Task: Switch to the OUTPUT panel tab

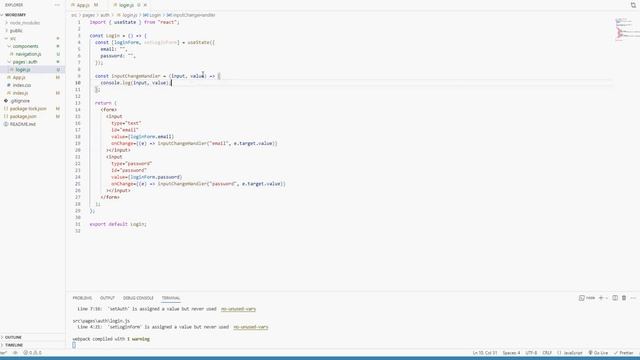Action: point(107,298)
